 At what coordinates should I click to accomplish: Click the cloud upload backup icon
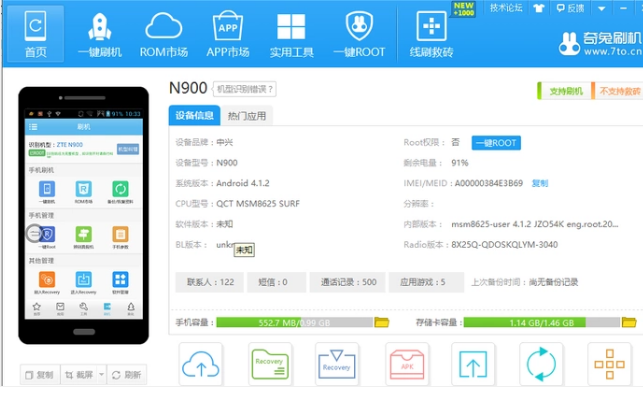click(x=201, y=364)
